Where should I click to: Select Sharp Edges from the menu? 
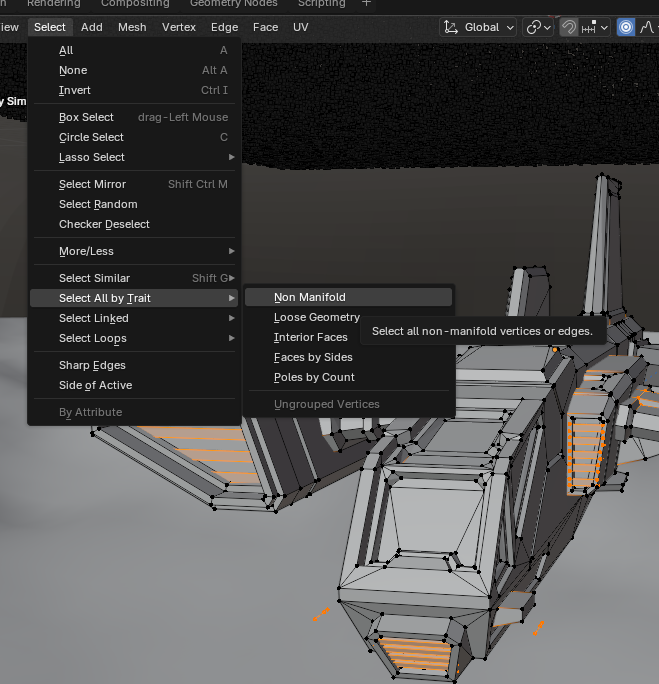click(92, 365)
